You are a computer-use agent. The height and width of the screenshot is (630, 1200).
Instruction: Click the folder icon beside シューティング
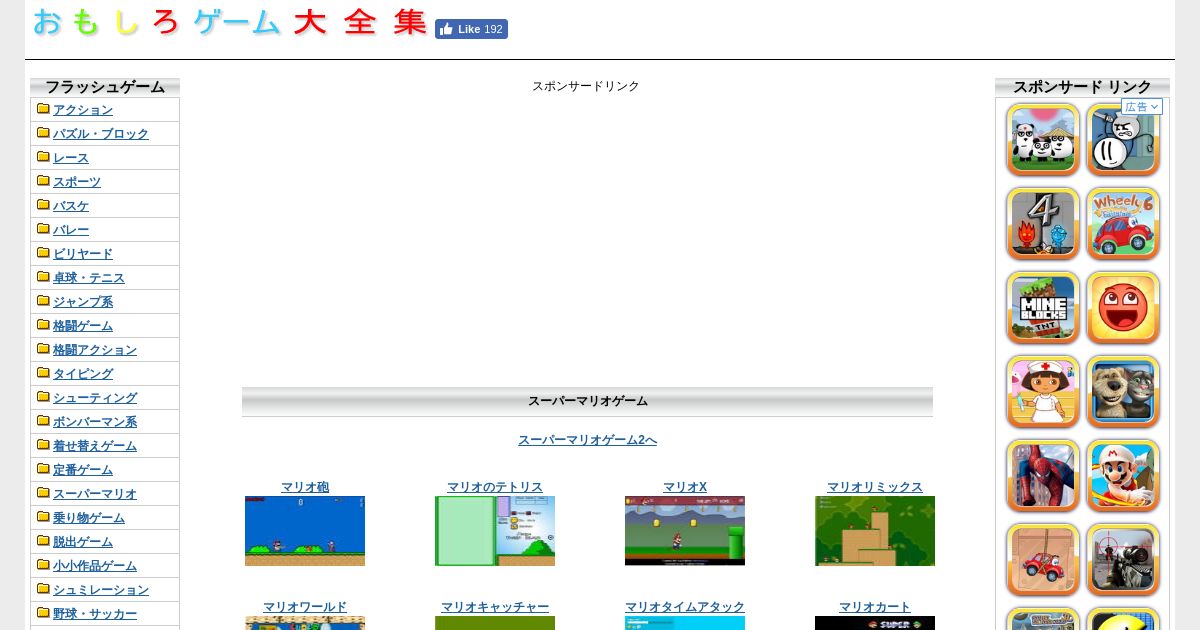[x=43, y=396]
